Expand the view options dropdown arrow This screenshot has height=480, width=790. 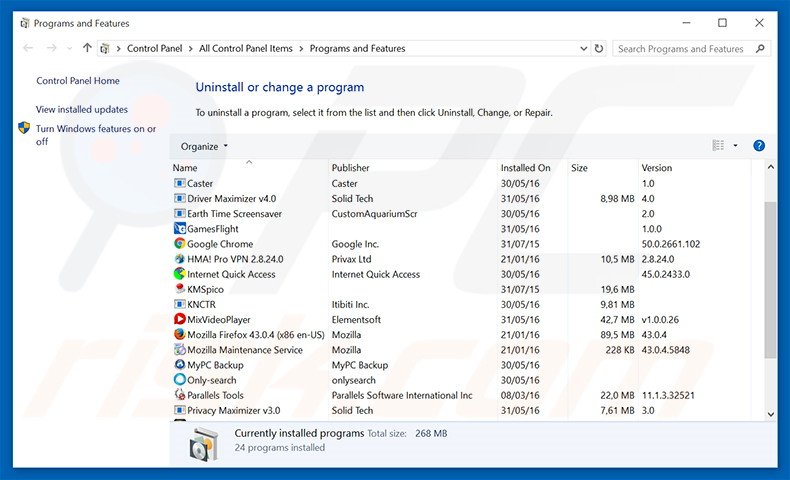coord(735,146)
